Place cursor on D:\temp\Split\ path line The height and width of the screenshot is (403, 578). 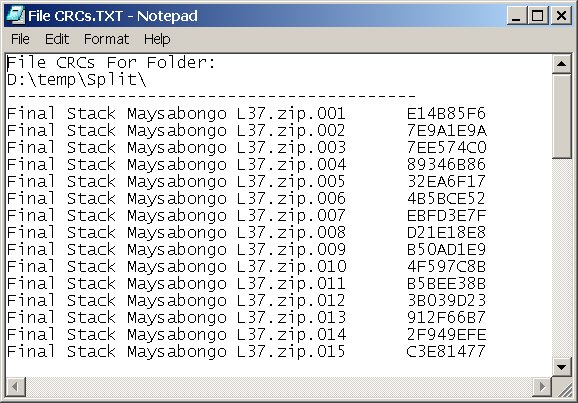[x=77, y=80]
